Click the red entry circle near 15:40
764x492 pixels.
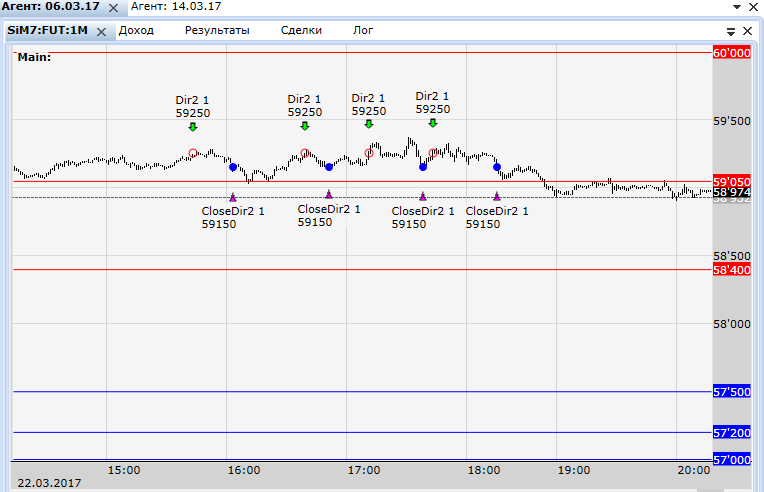coord(193,153)
